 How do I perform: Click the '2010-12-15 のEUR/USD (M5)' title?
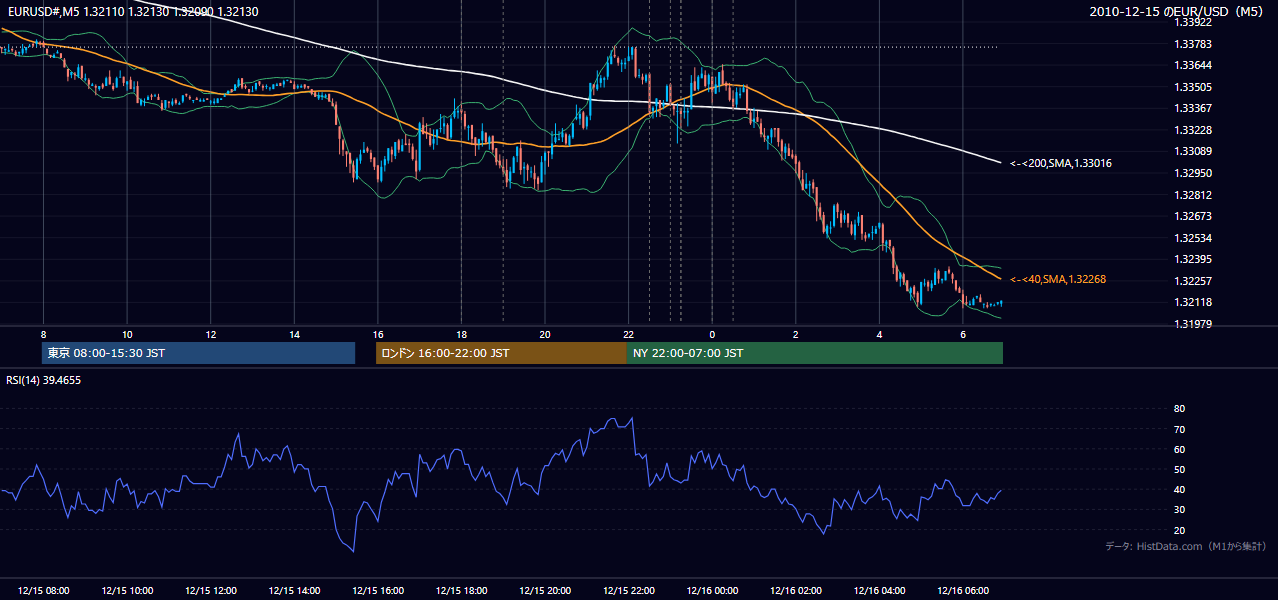pos(1178,12)
